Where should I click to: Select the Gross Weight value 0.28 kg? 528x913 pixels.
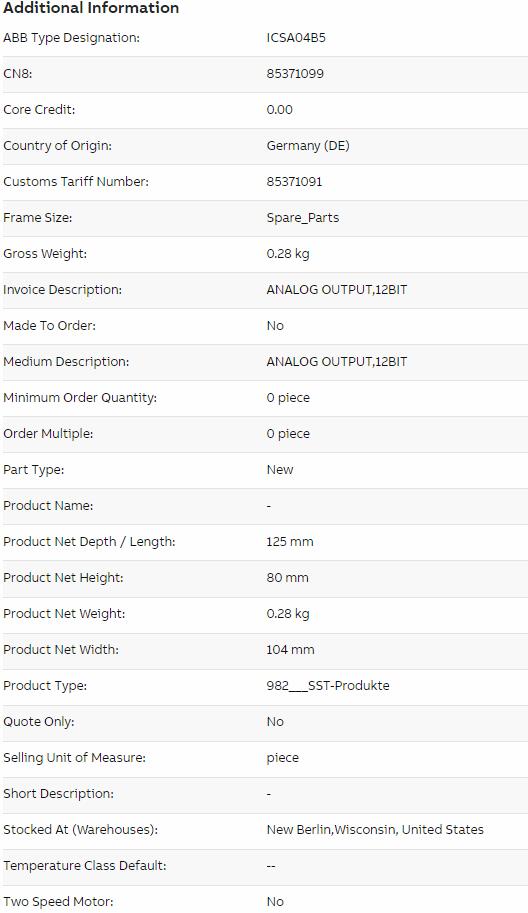288,254
